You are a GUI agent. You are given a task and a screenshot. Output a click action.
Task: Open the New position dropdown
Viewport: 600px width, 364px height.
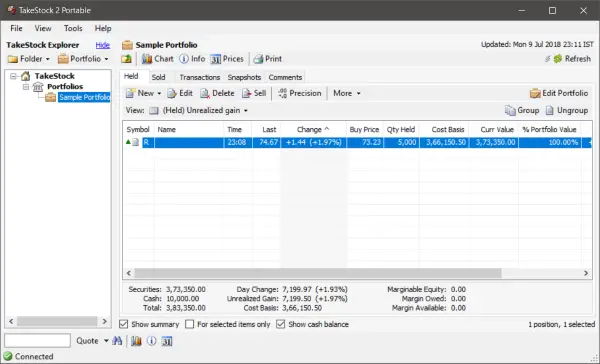(x=159, y=93)
